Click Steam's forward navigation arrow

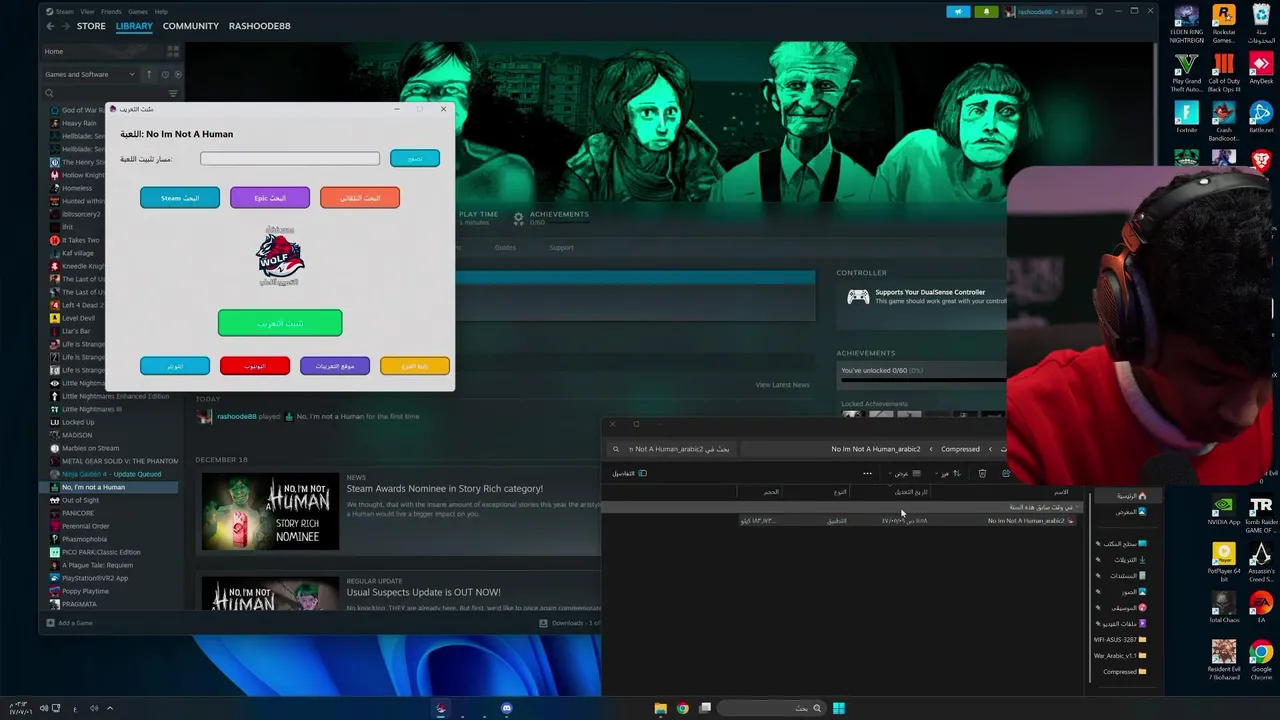point(65,26)
